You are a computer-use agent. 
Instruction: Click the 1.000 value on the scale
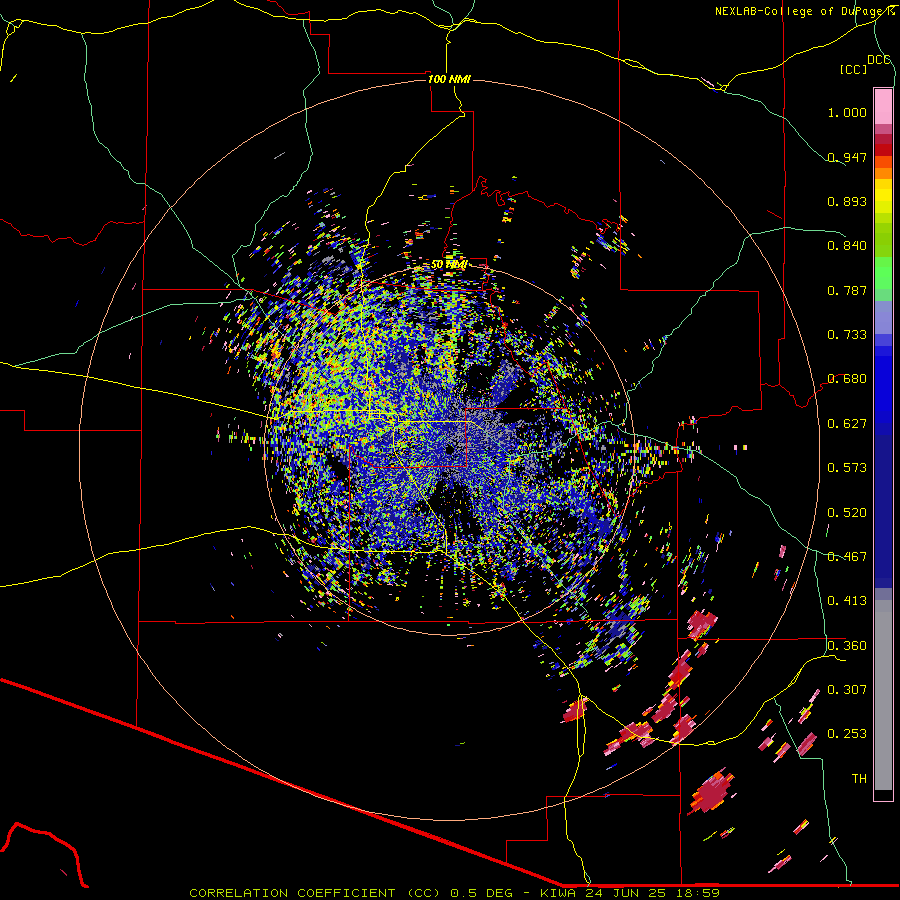point(847,112)
